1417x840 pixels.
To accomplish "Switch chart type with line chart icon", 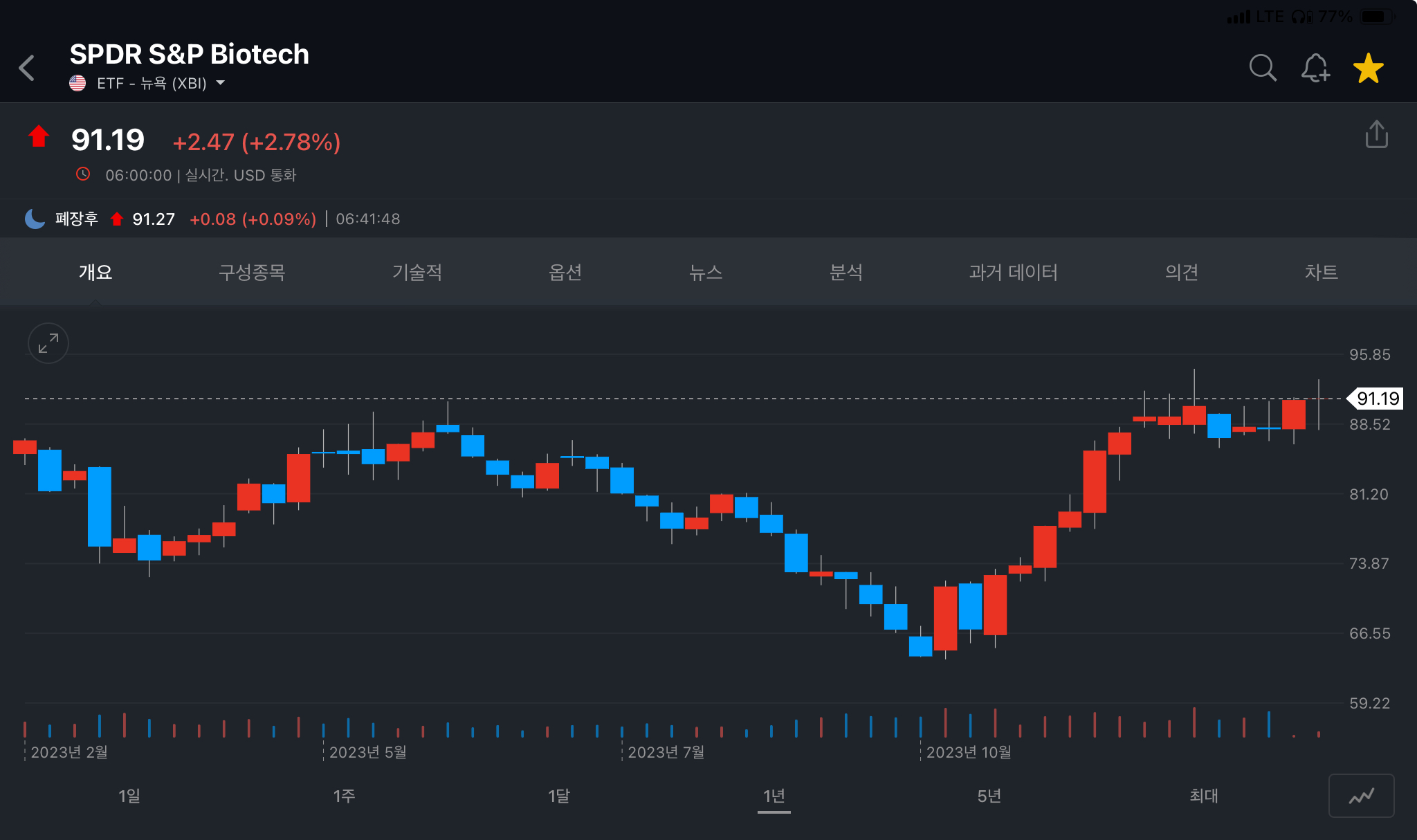I will click(x=1361, y=796).
